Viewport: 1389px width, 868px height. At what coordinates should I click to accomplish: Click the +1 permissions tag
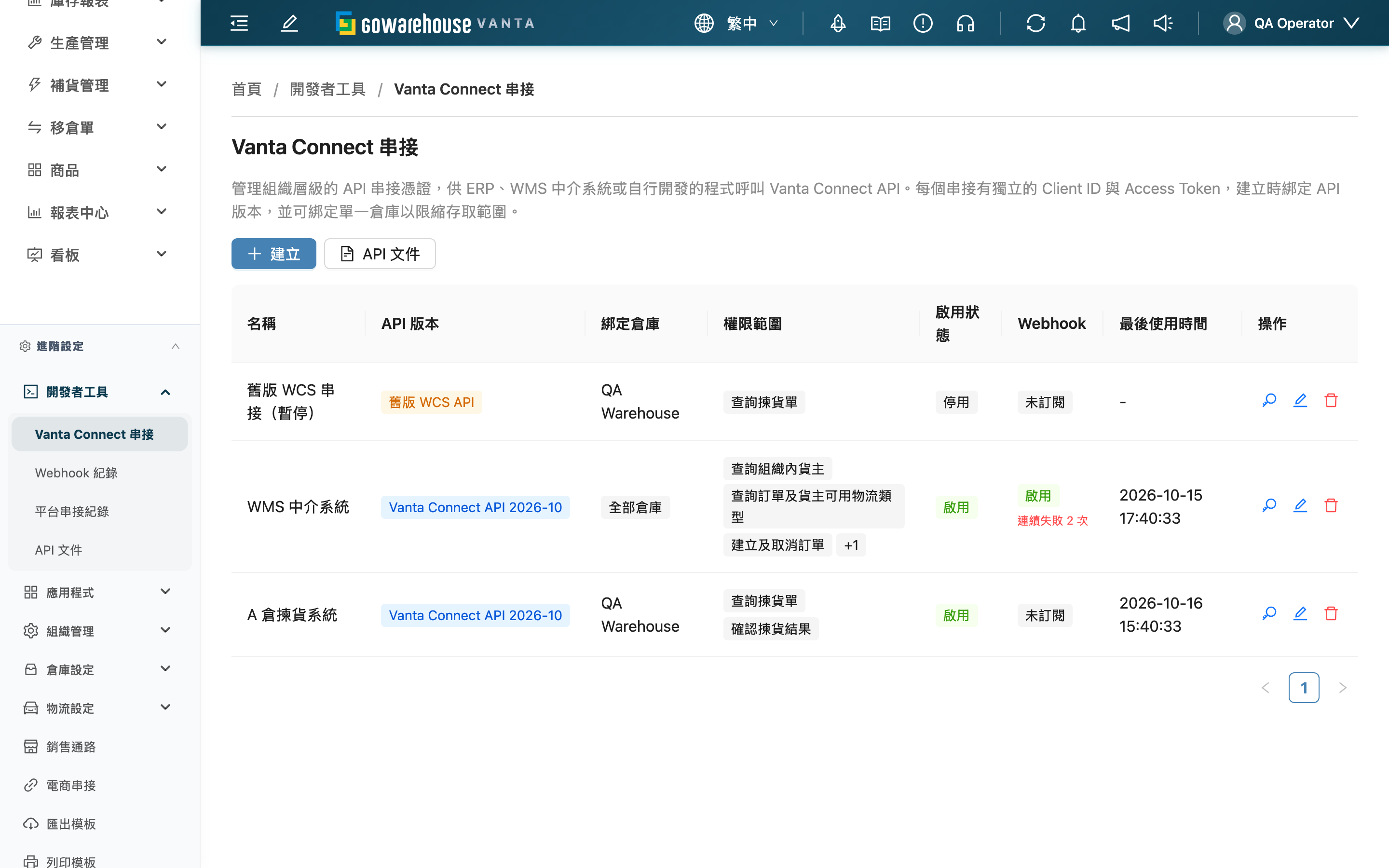pyautogui.click(x=851, y=545)
